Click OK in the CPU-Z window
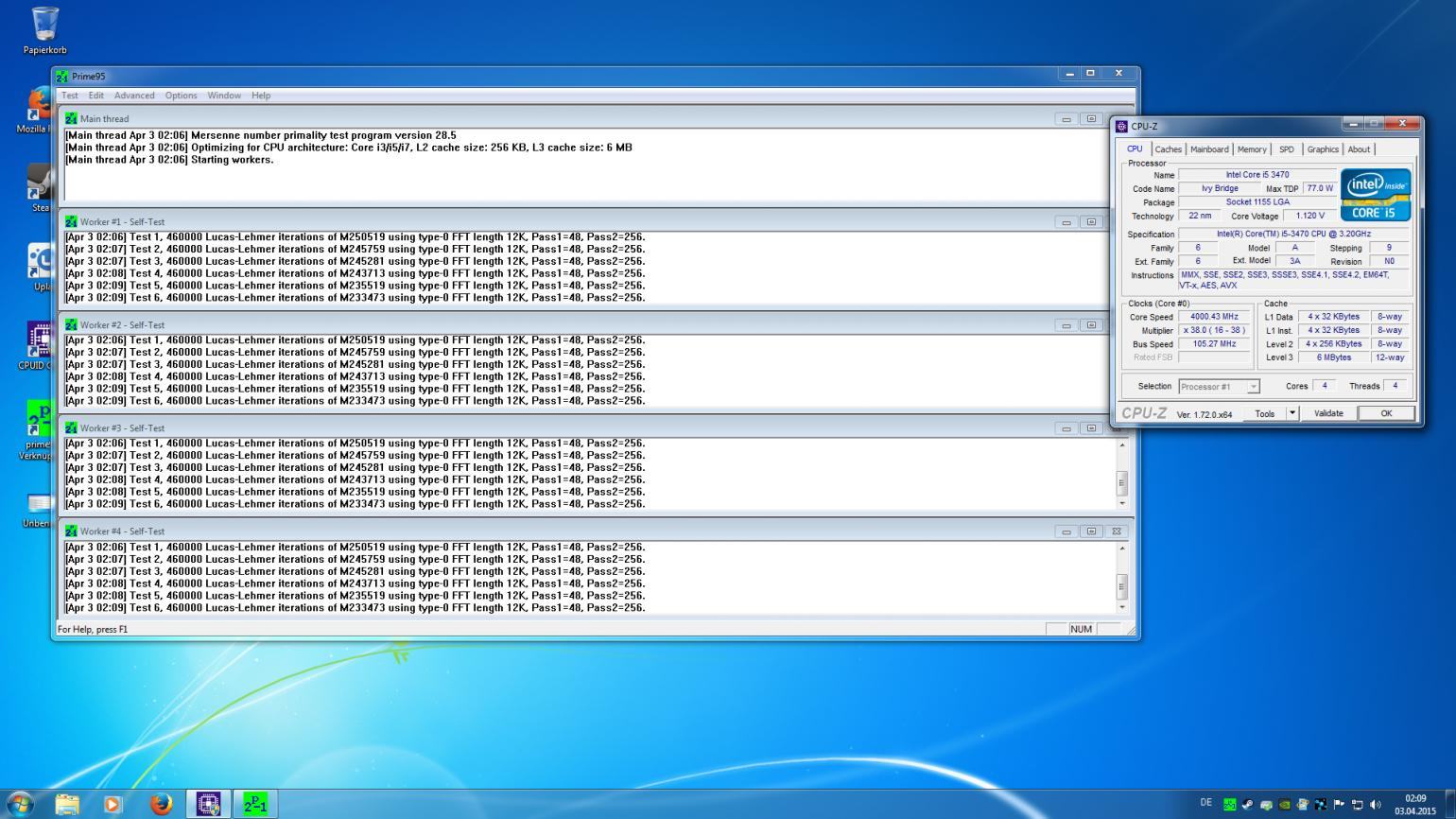This screenshot has height=819, width=1456. coord(1386,413)
